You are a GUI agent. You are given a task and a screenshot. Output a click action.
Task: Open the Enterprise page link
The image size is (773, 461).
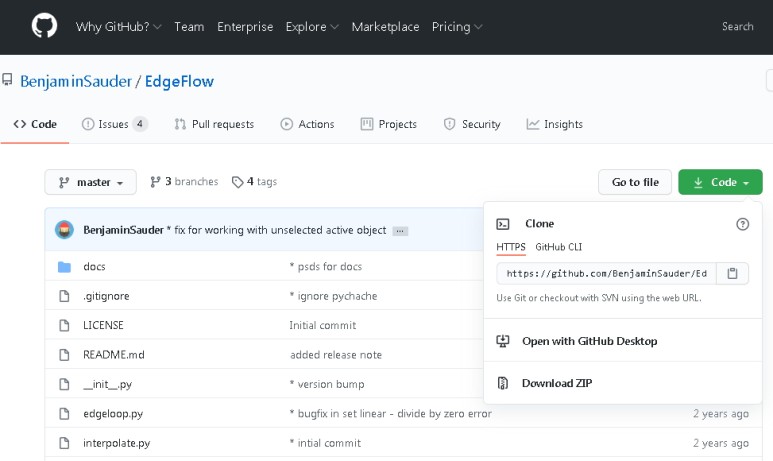pos(245,27)
